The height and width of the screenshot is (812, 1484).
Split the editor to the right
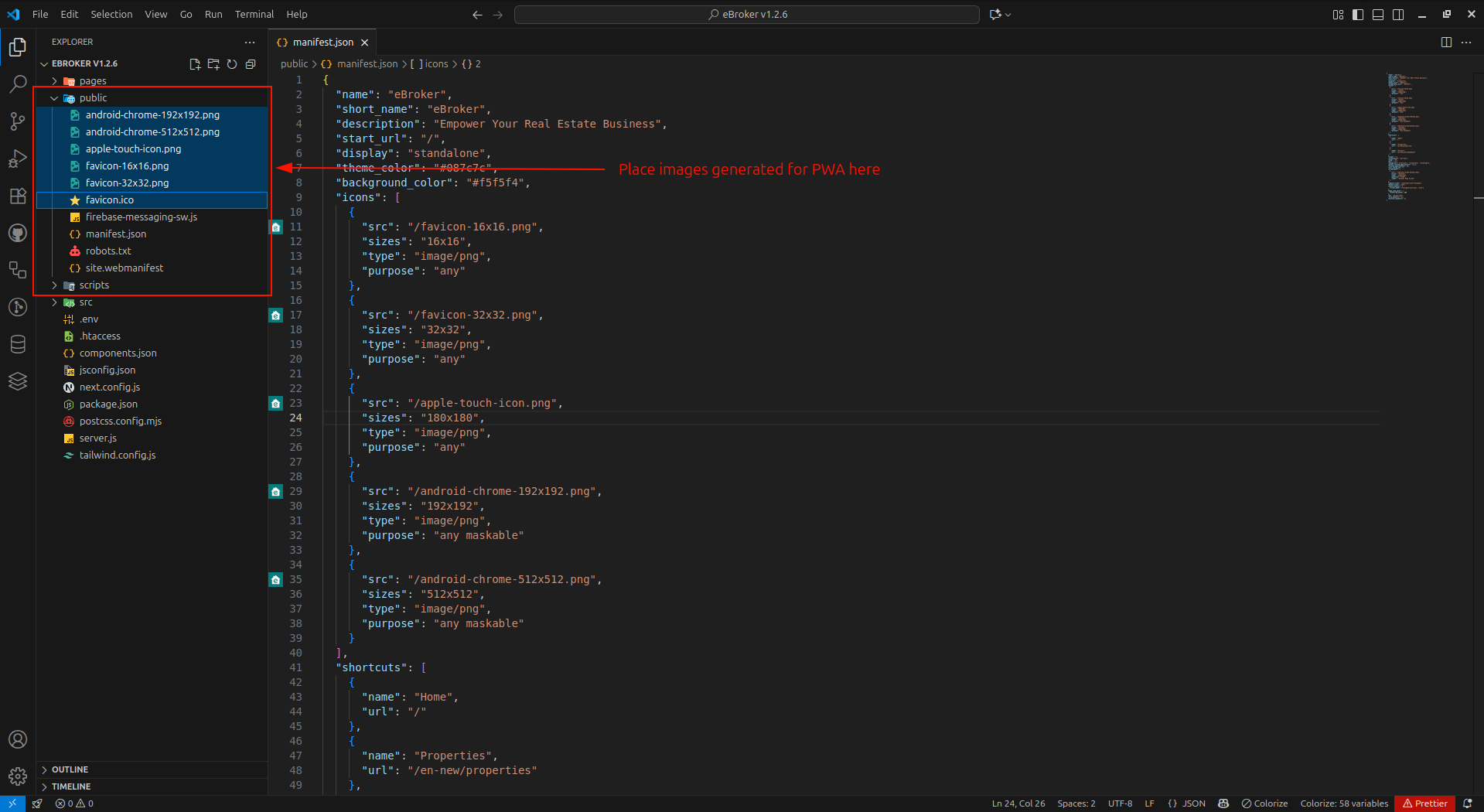1446,43
